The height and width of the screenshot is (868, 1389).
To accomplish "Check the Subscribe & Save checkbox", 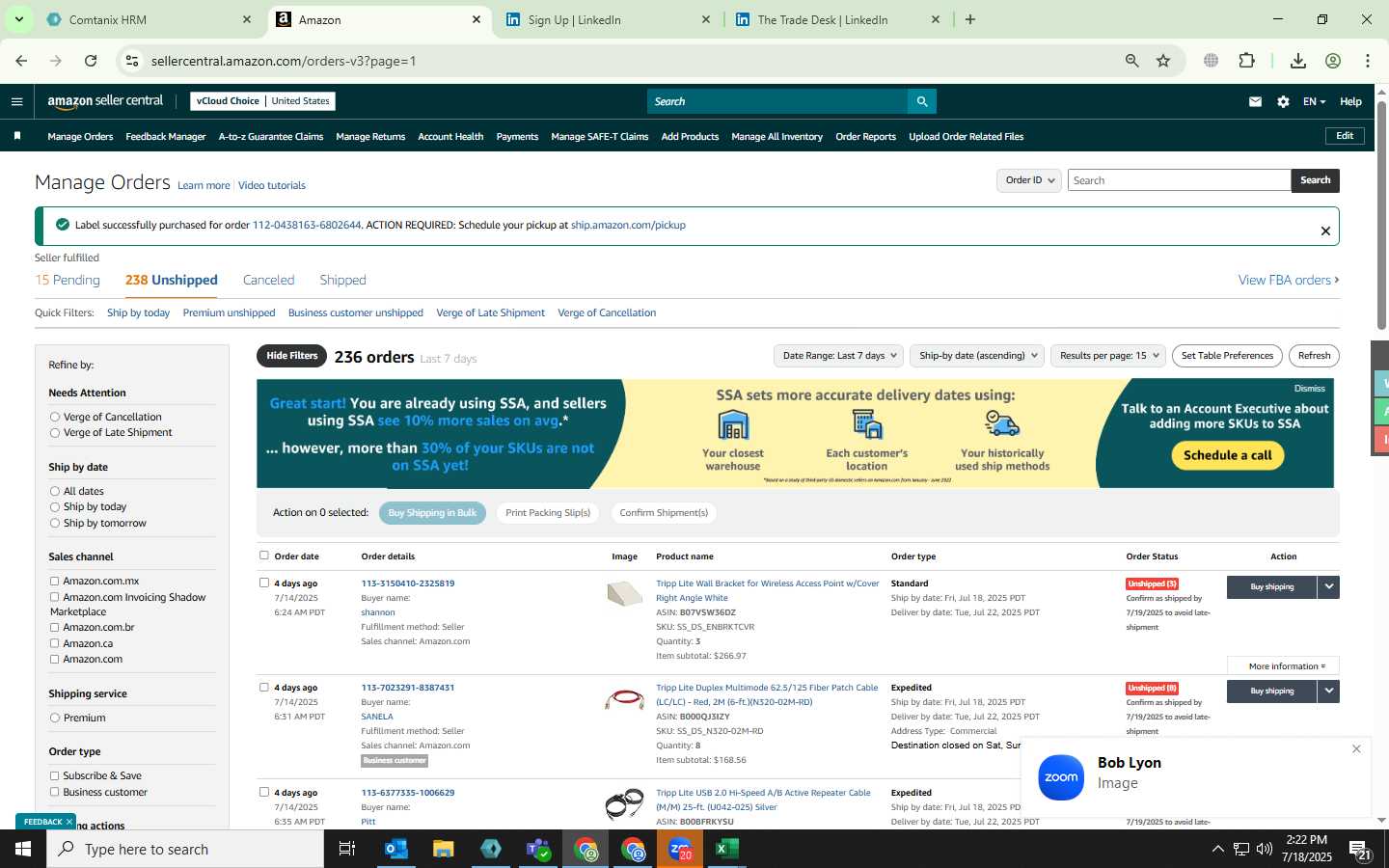I will pos(55,775).
